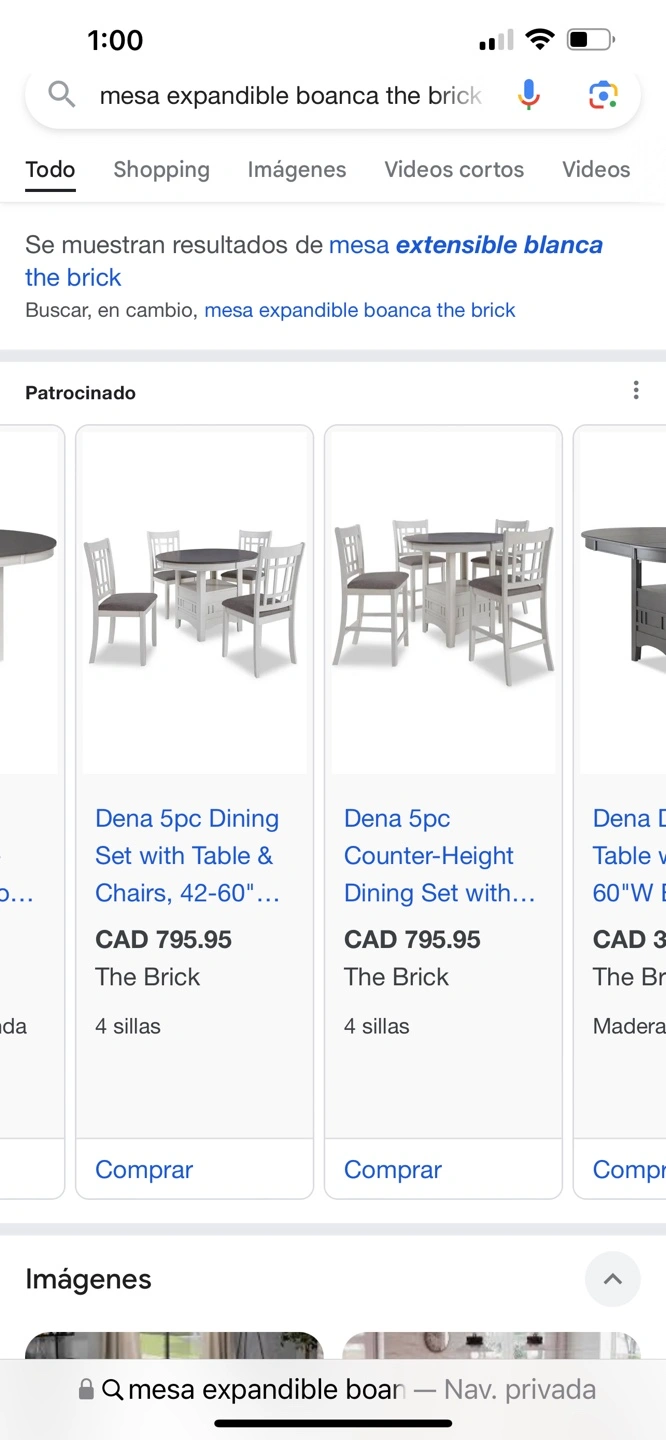Open the sponsored section three-dot menu
The image size is (666, 1440).
pos(636,391)
